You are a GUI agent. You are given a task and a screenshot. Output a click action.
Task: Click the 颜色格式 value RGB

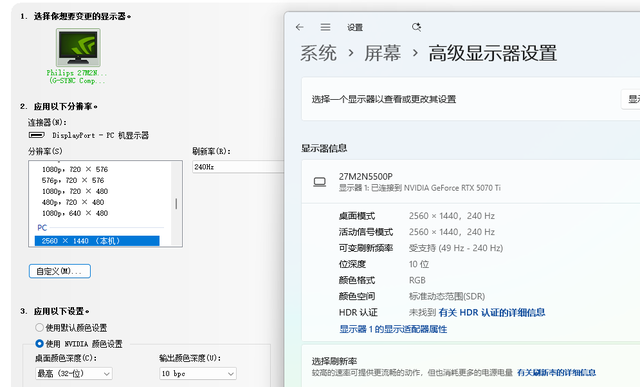(x=417, y=280)
